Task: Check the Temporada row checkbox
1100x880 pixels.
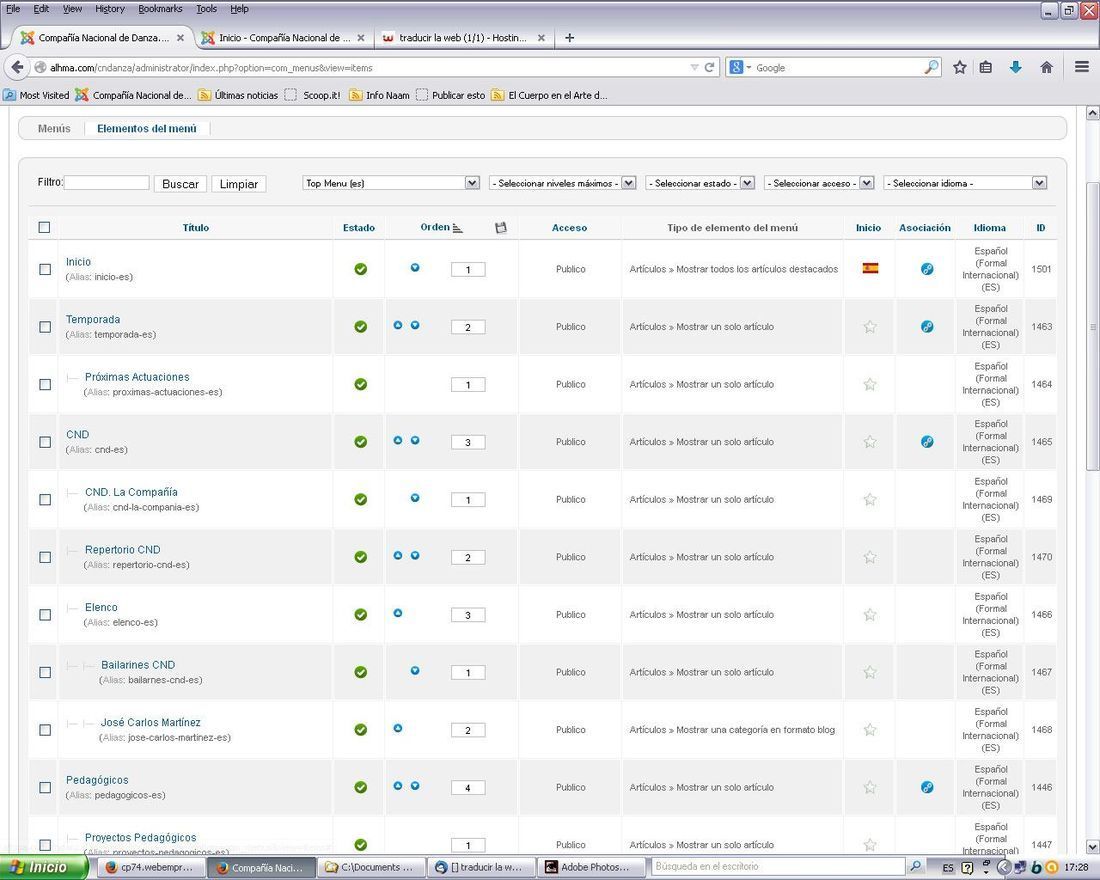Action: [x=45, y=327]
